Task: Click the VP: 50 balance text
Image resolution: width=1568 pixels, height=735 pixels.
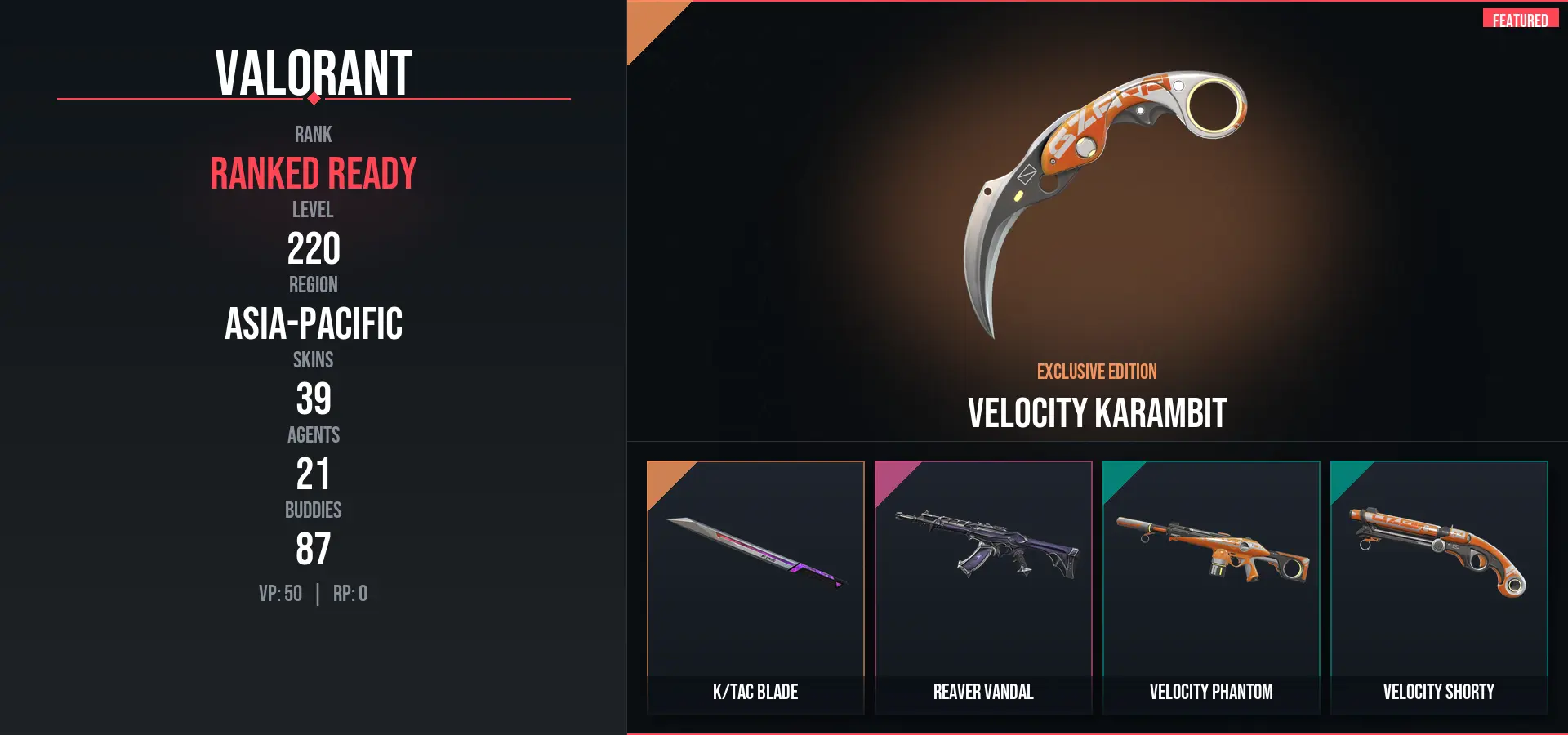Action: [x=280, y=594]
